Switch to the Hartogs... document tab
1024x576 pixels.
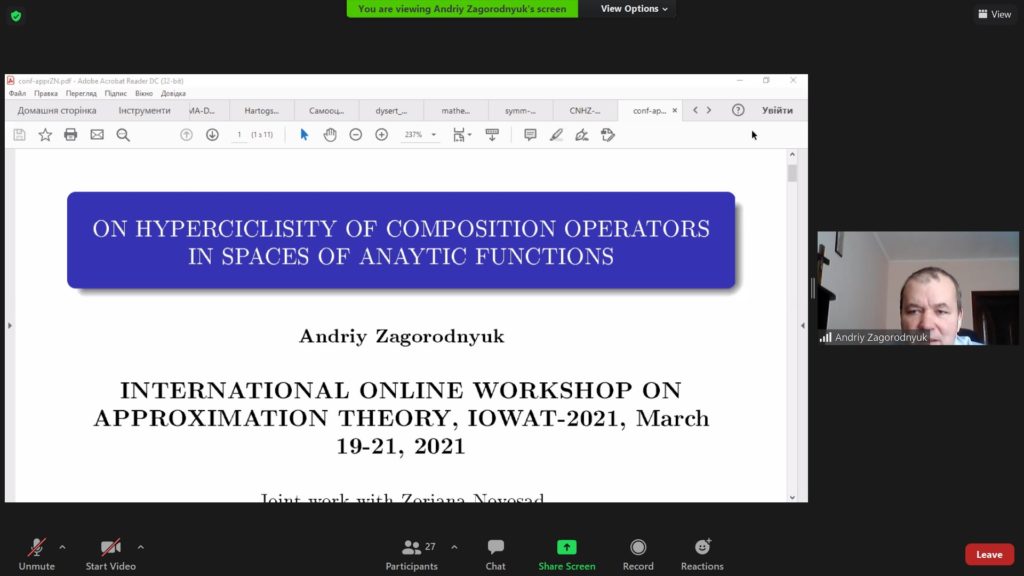pyautogui.click(x=261, y=110)
